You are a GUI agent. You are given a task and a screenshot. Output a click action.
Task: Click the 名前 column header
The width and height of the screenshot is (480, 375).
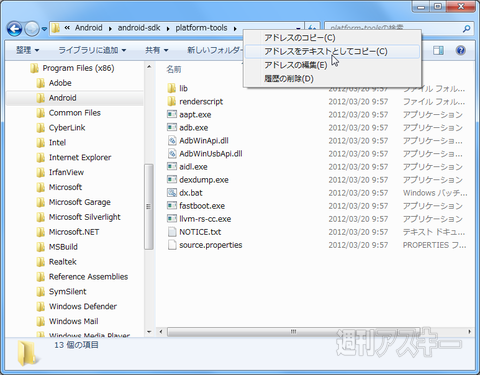coord(174,69)
